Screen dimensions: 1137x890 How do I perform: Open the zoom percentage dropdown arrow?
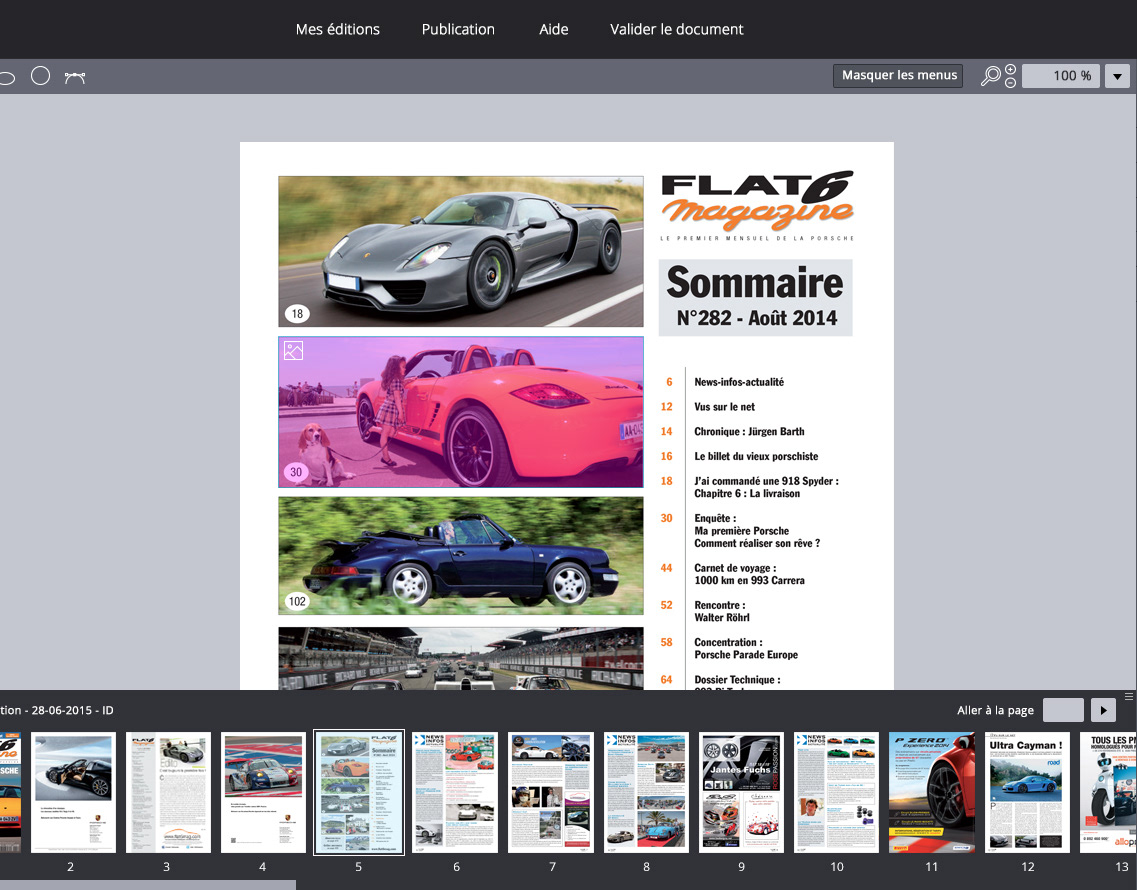click(1117, 76)
